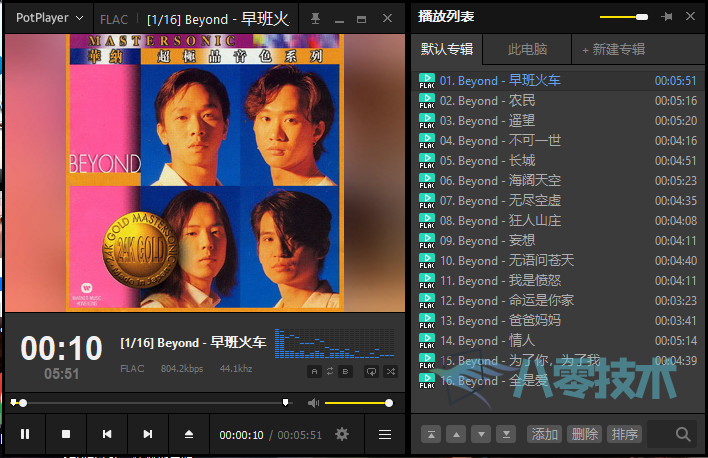
Task: Select track 08. Beyond - 狂人山庄
Action: coord(558,221)
